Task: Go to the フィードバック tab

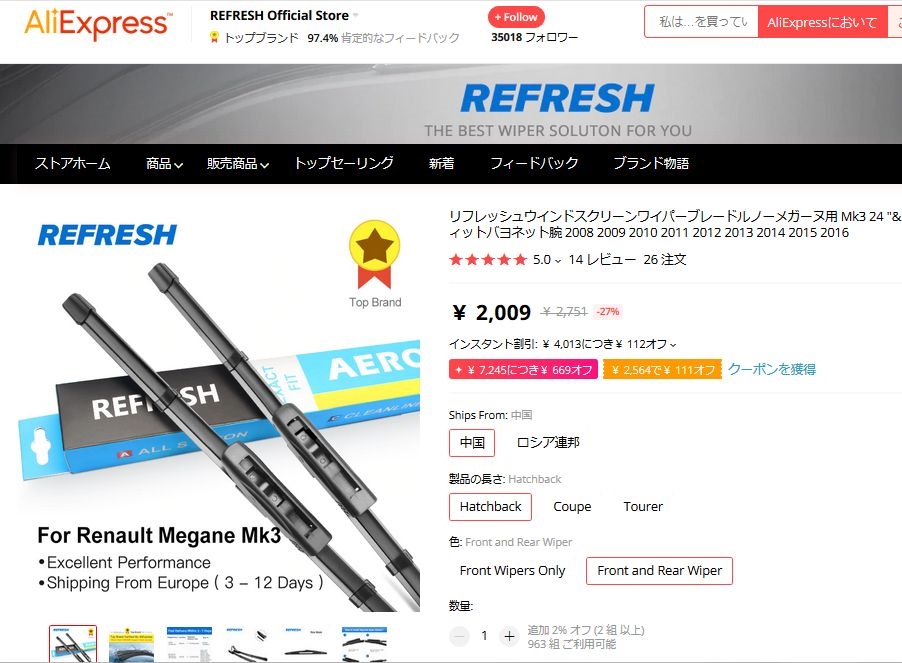Action: (534, 163)
